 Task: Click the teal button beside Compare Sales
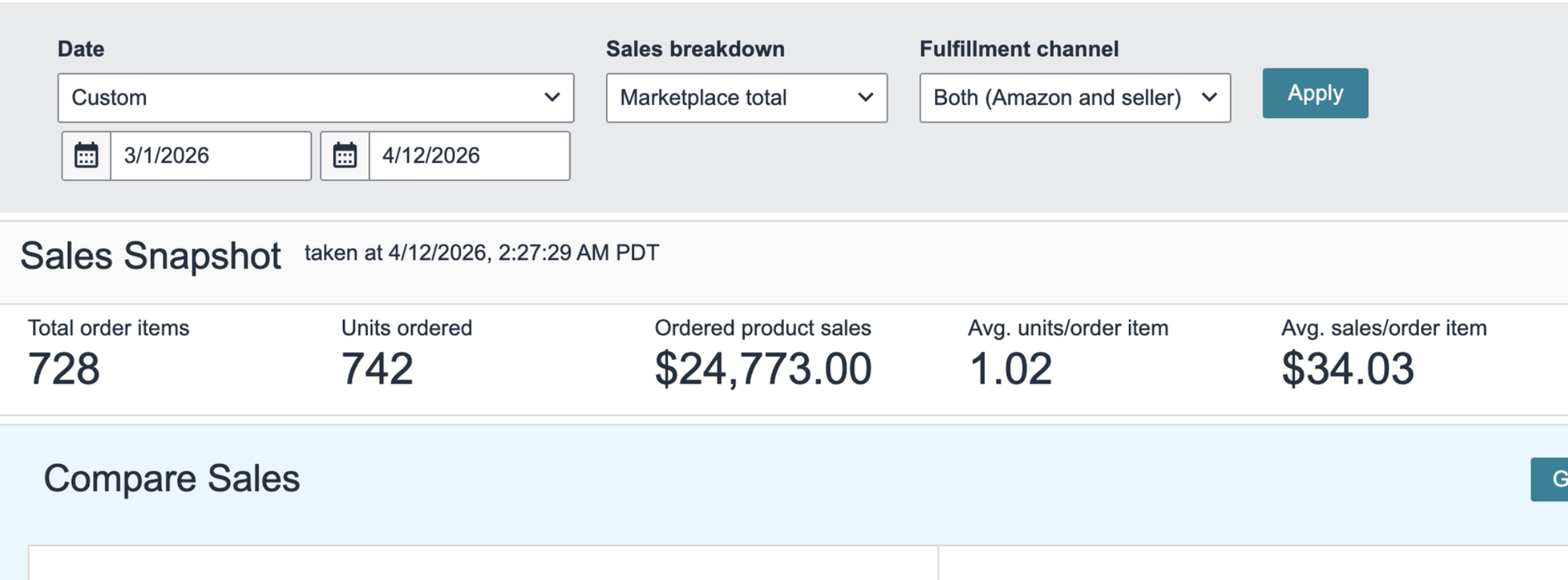1551,479
